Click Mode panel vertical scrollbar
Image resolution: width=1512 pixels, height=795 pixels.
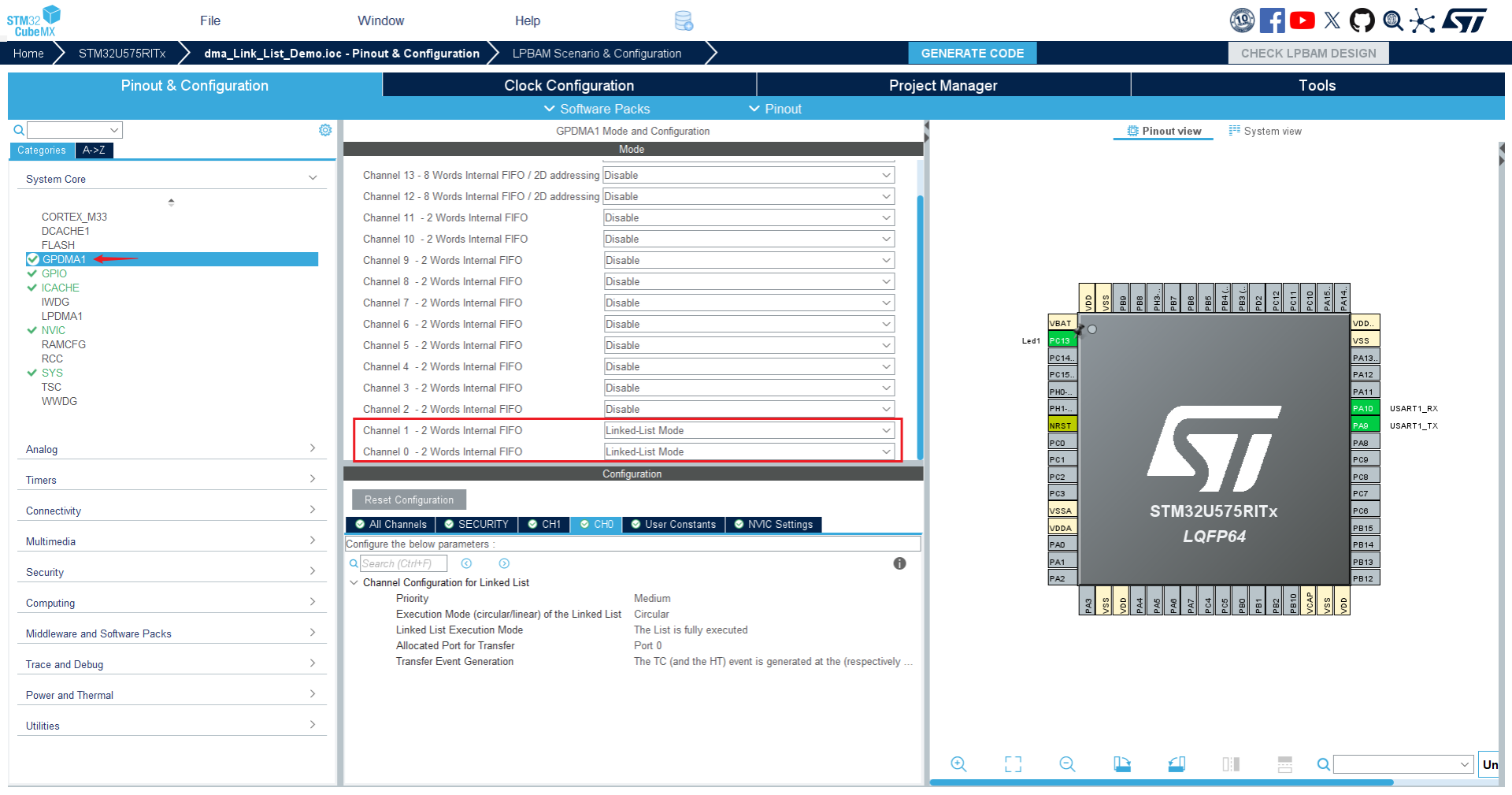point(920,326)
